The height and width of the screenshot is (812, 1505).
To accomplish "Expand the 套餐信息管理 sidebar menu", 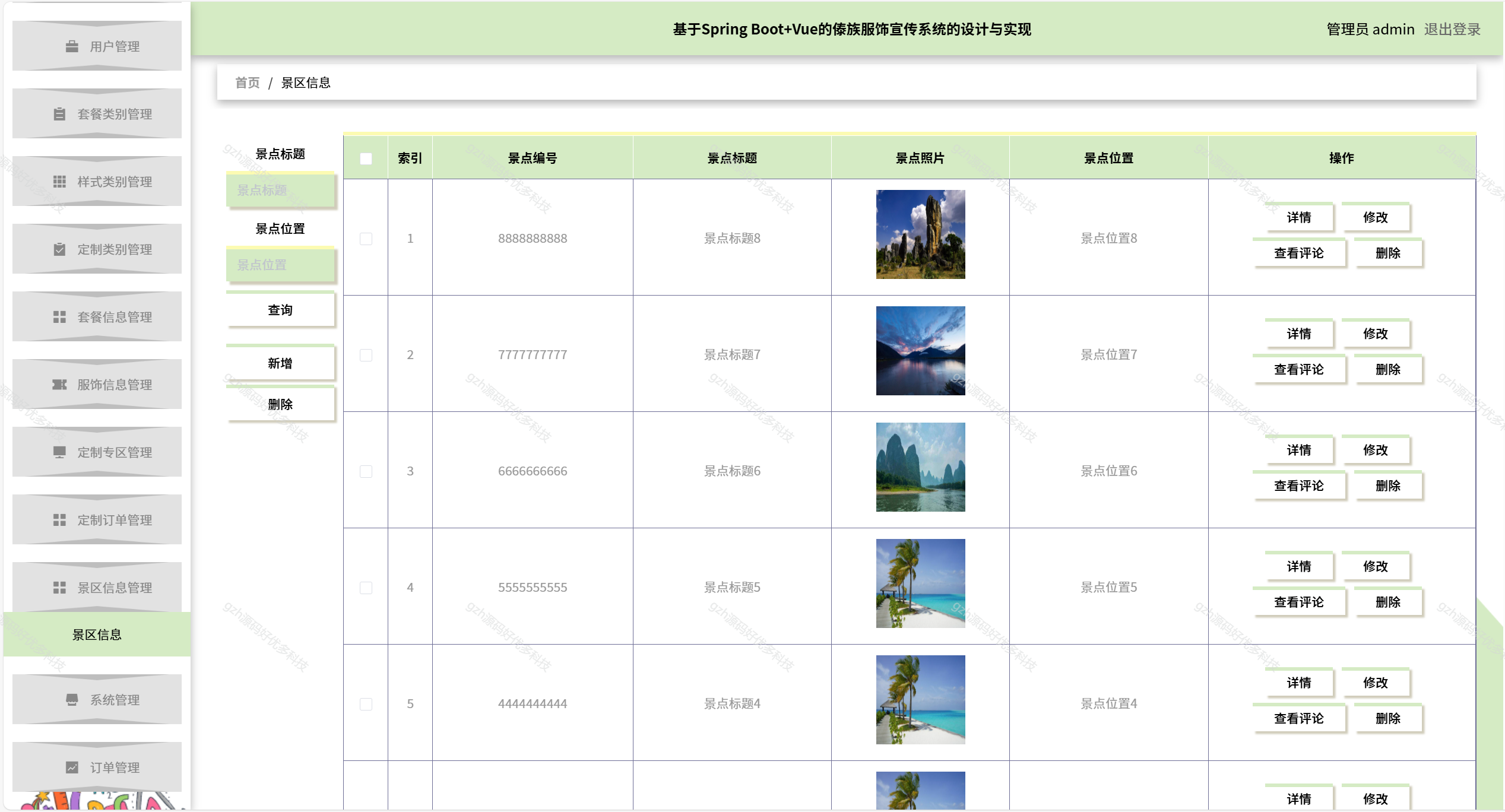I will [97, 317].
